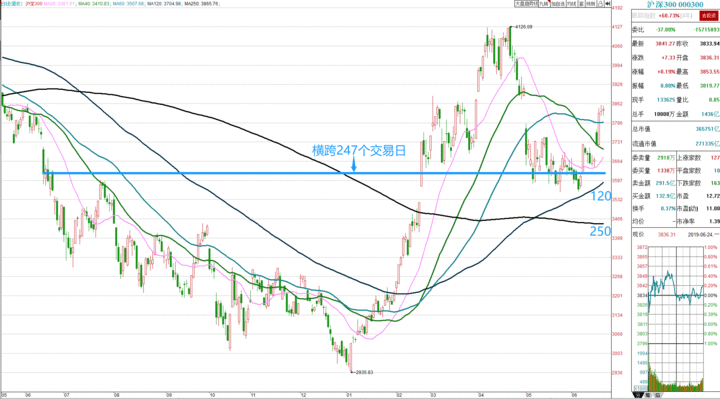Click the 3532 price axis label
This screenshot has height=399, width=720.
(x=618, y=200)
